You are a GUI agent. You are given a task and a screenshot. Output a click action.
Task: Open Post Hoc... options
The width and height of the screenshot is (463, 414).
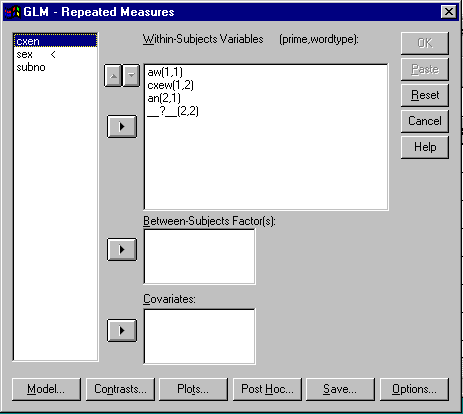[x=267, y=389]
